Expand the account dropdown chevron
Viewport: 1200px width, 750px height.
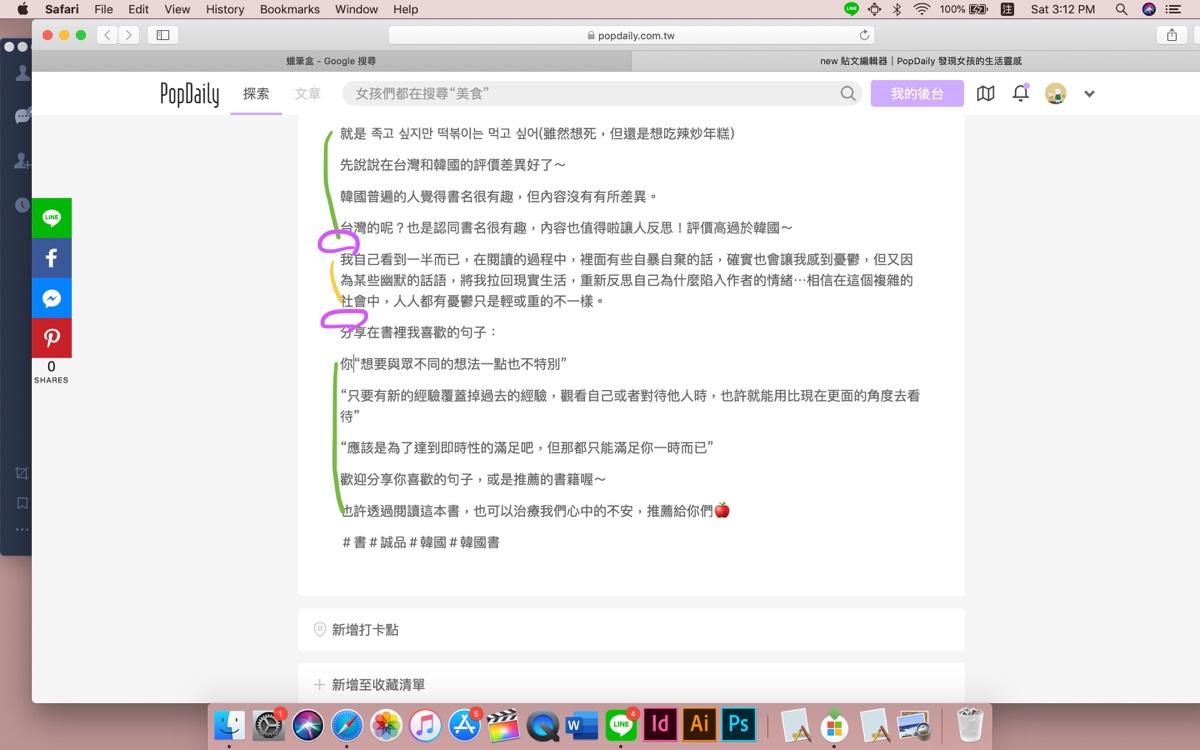[1089, 94]
